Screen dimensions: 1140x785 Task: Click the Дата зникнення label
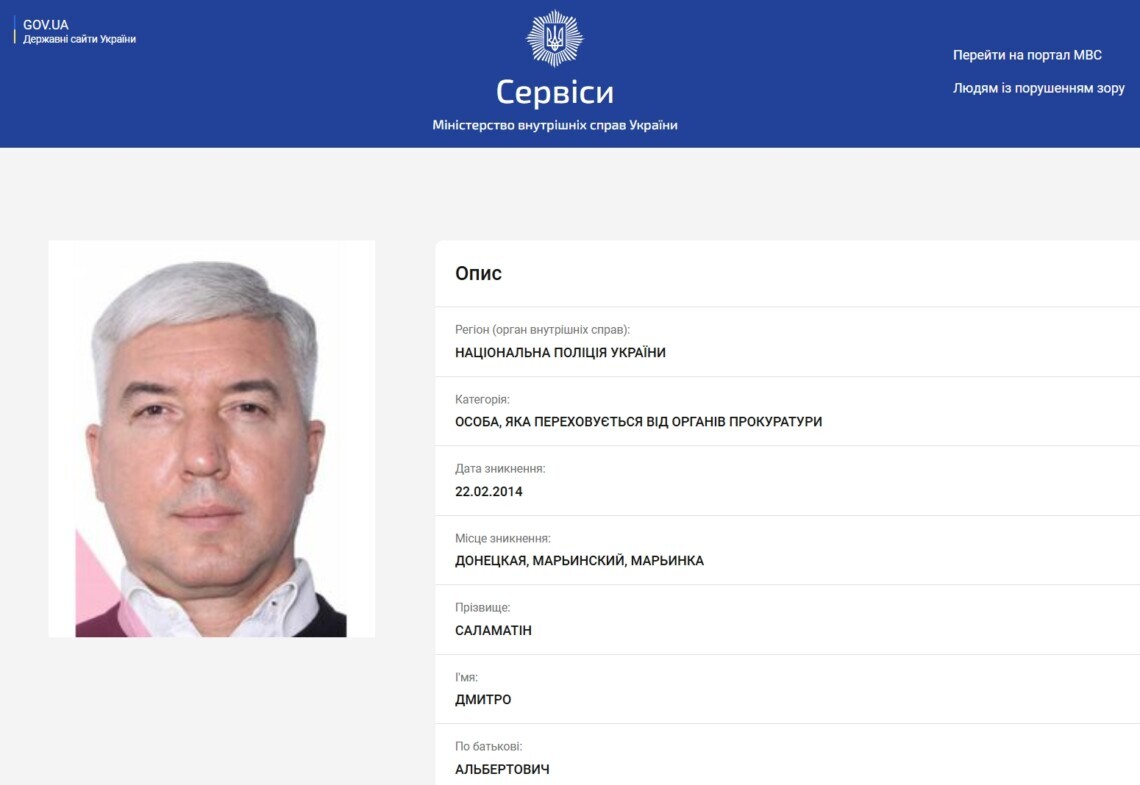[500, 469]
